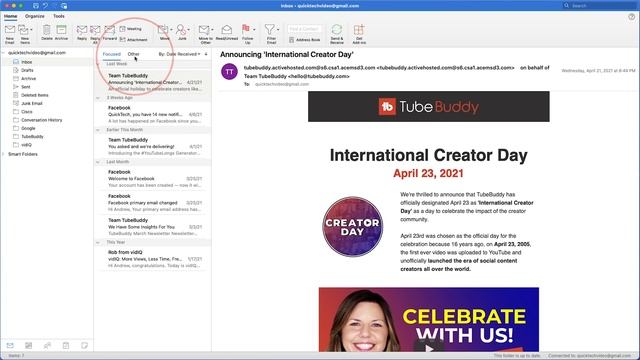The height and width of the screenshot is (360, 640).
Task: Expand Smart Folders in sidebar
Action: [x=4, y=154]
